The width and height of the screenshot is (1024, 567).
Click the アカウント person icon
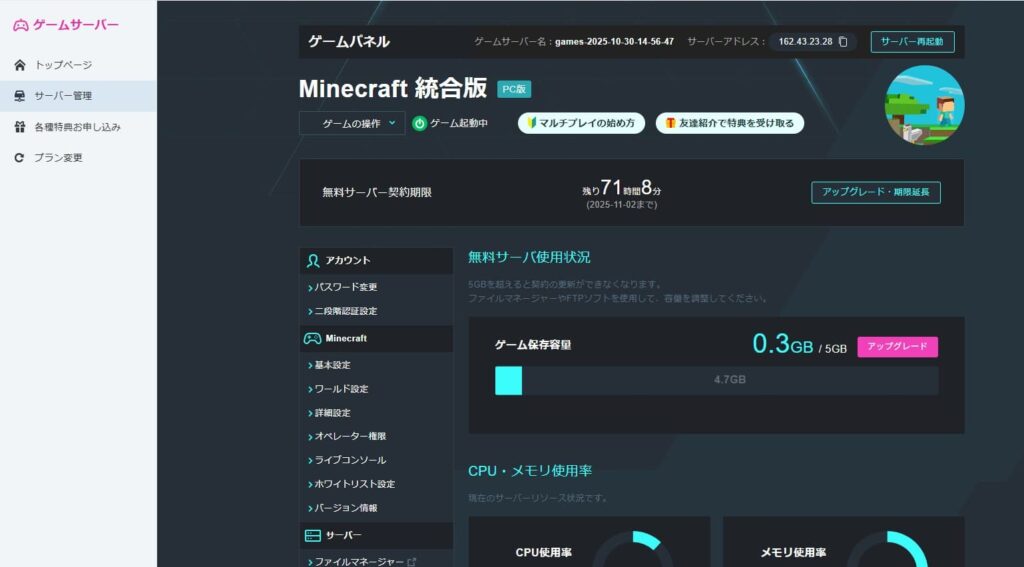coord(313,261)
